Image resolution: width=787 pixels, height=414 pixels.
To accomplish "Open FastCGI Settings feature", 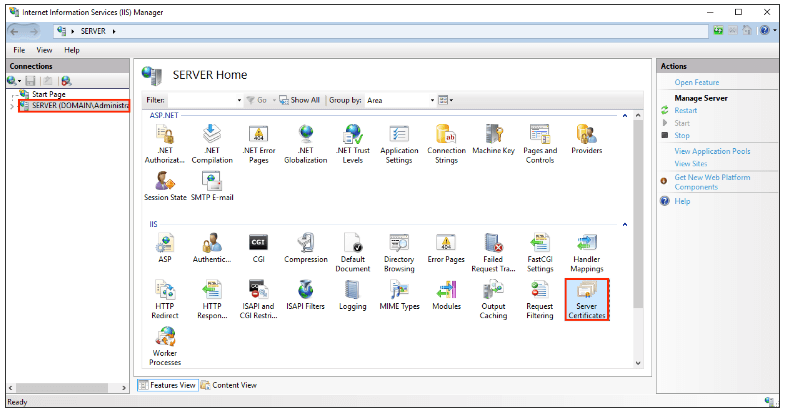I will [540, 253].
